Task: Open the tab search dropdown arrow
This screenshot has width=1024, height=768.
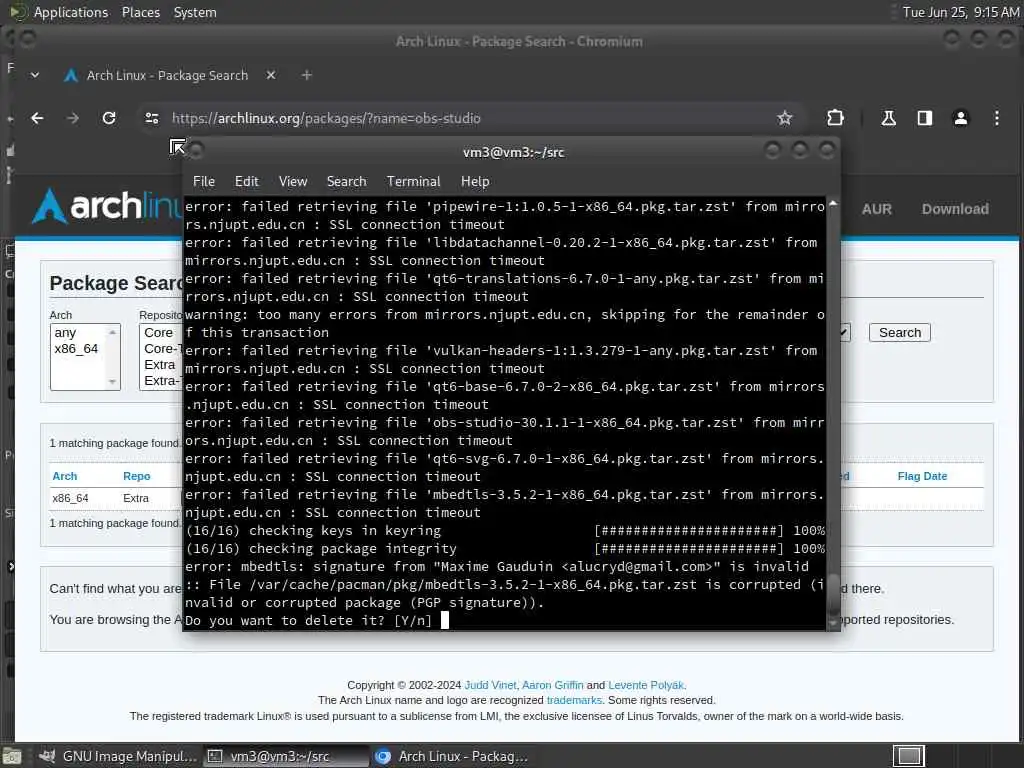Action: [35, 75]
